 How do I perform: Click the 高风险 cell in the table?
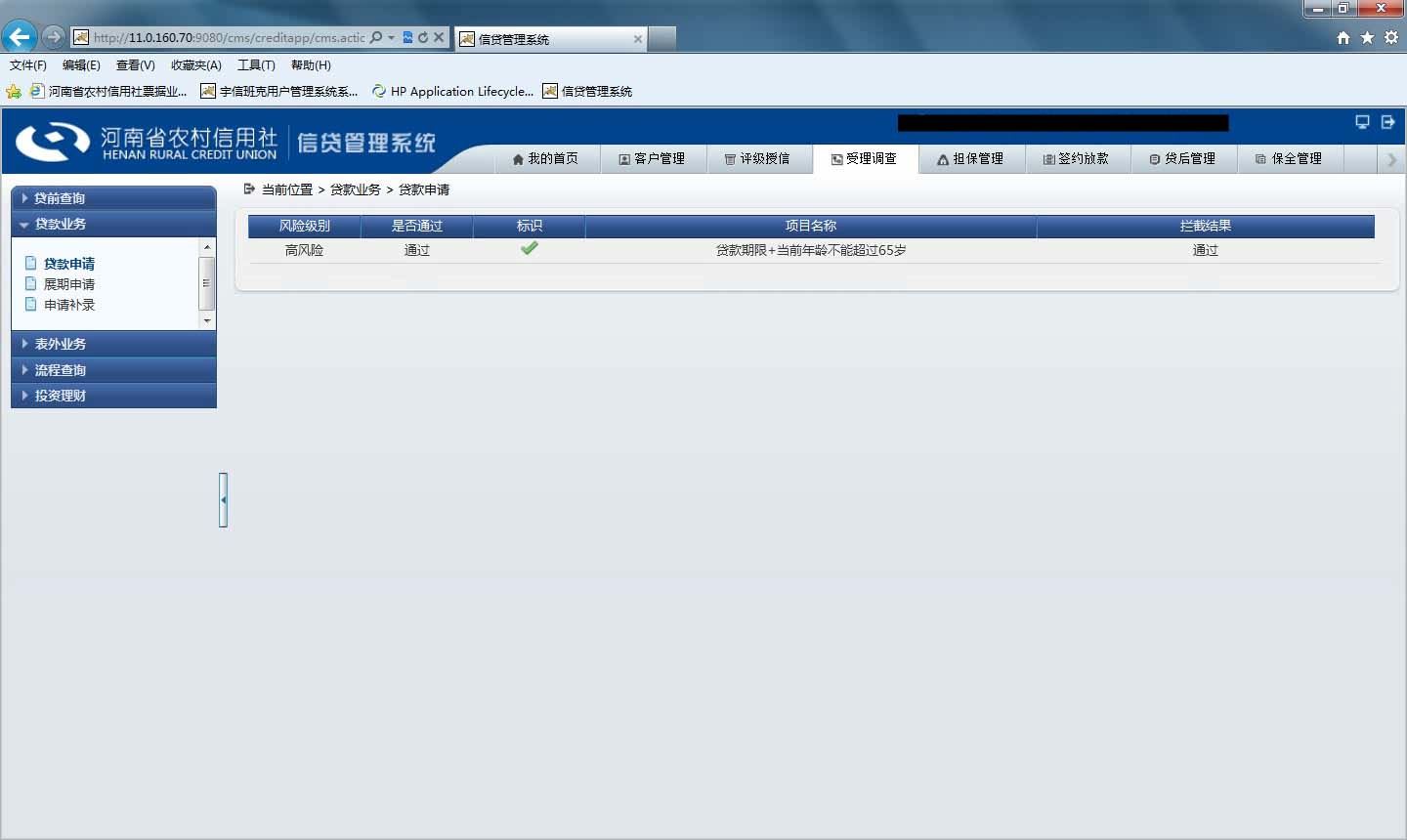click(x=305, y=250)
